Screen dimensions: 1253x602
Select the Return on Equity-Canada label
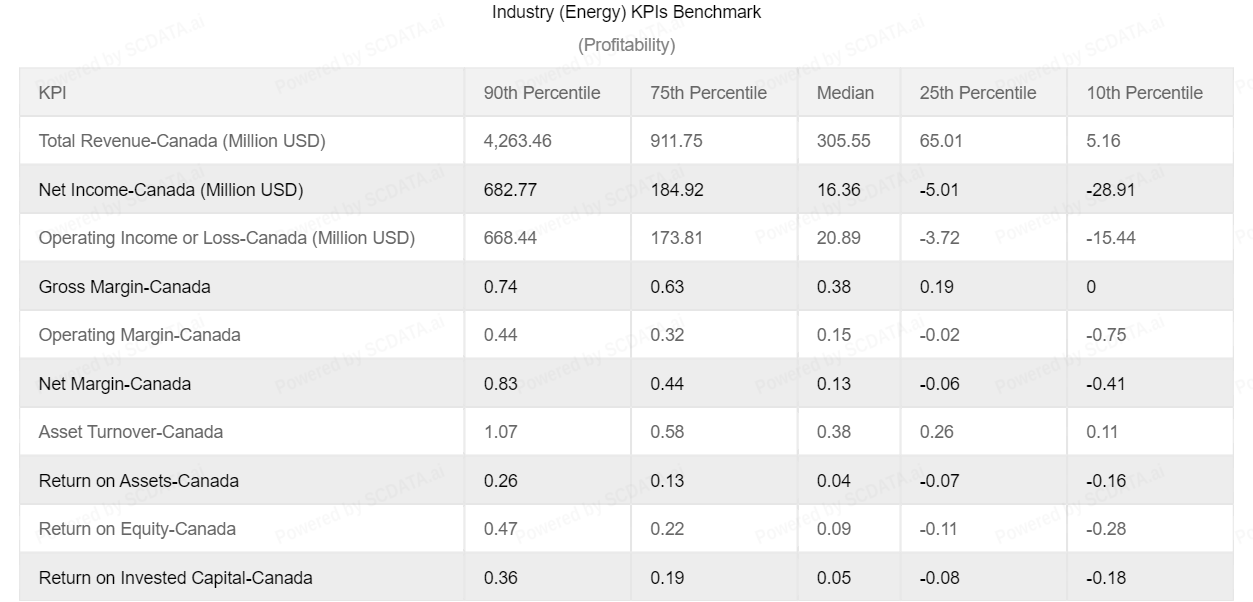pos(137,529)
